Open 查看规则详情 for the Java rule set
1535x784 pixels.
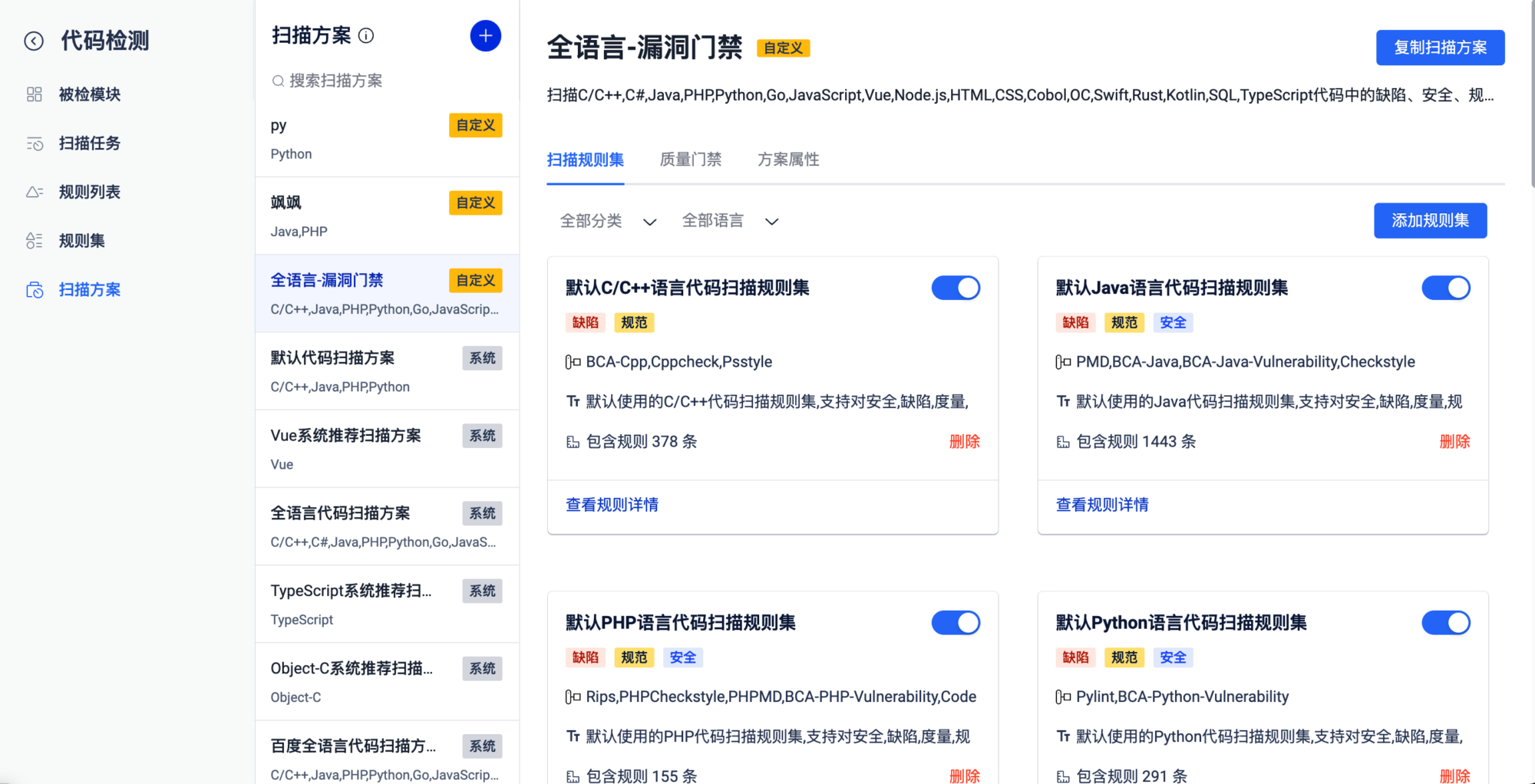1102,505
